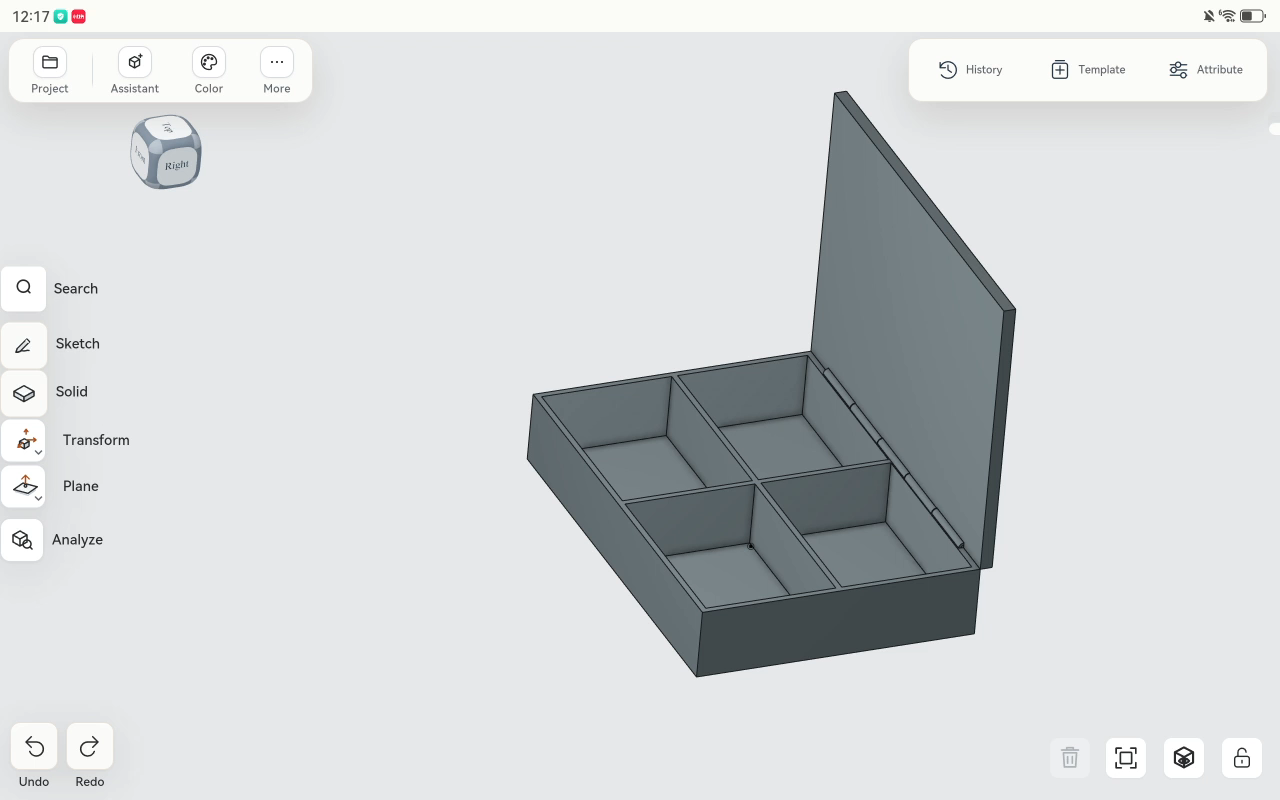The width and height of the screenshot is (1280, 800).
Task: Select the Sketch pencil tool
Action: click(x=24, y=345)
